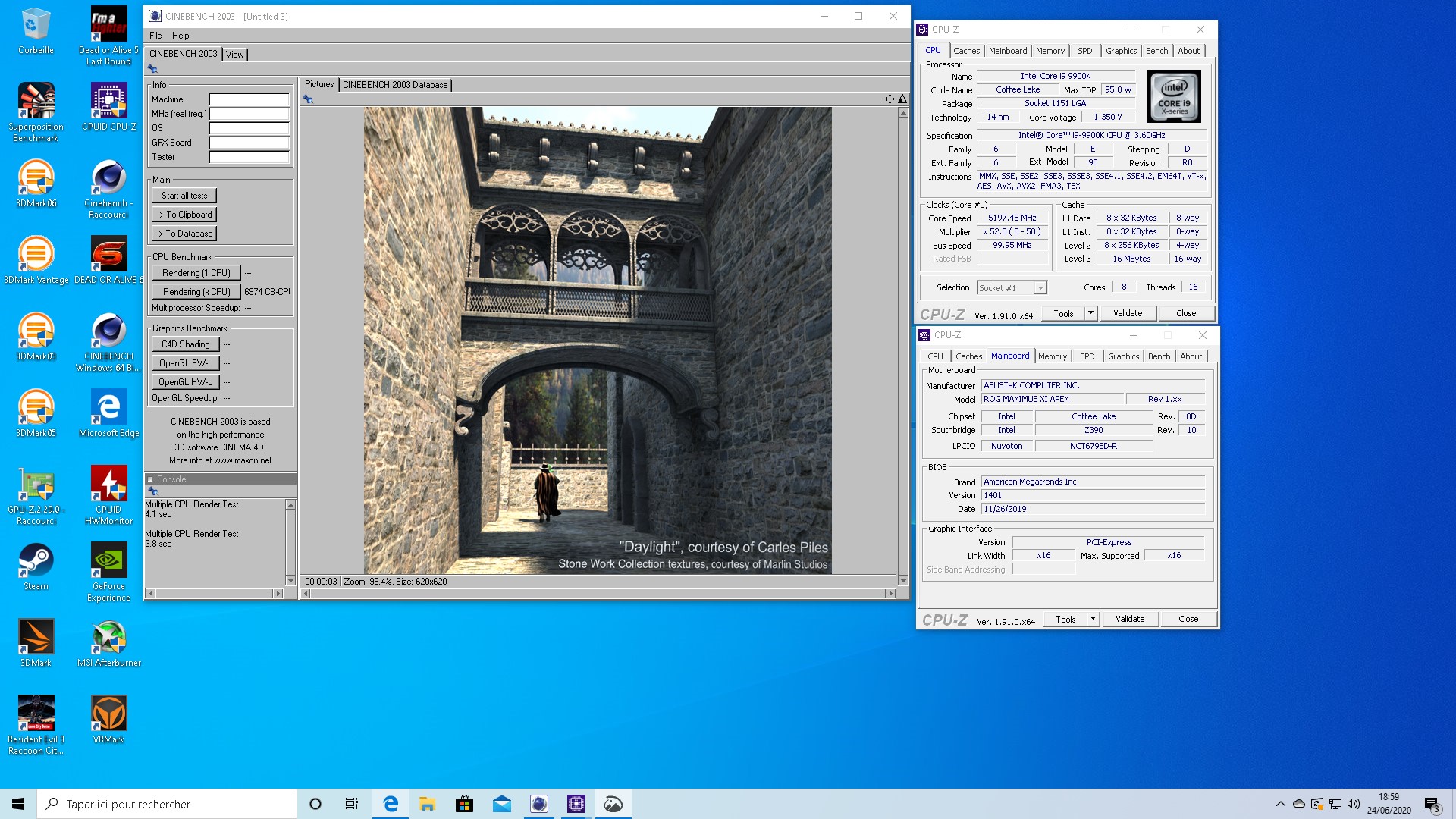
Task: Open the Mail app in the taskbar
Action: pyautogui.click(x=501, y=804)
